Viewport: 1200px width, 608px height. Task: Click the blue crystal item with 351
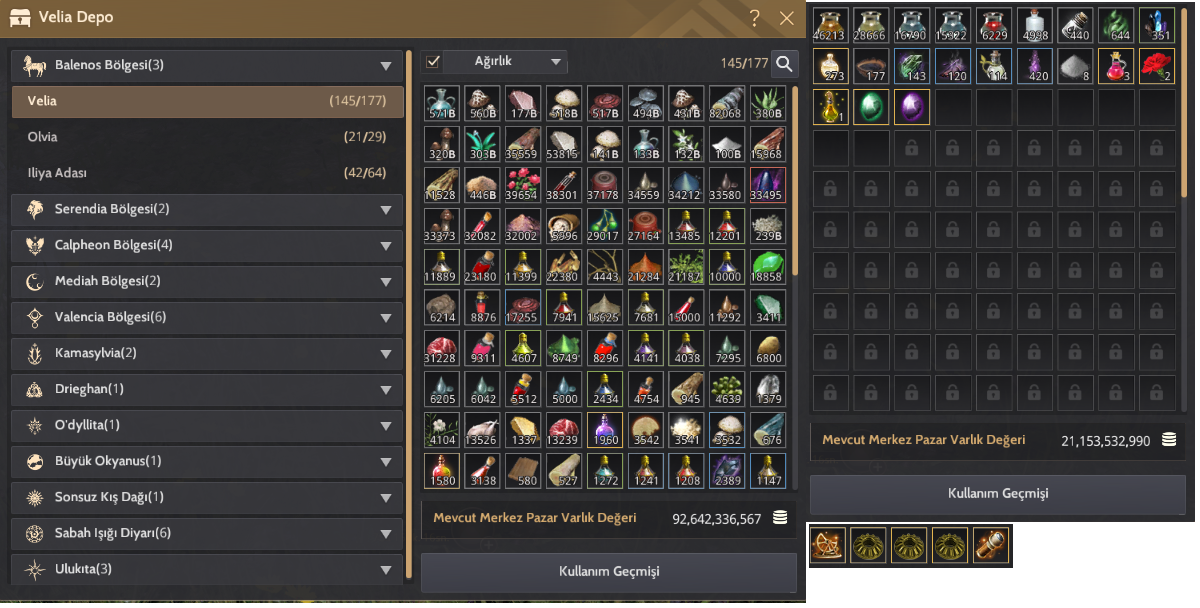tap(1157, 25)
